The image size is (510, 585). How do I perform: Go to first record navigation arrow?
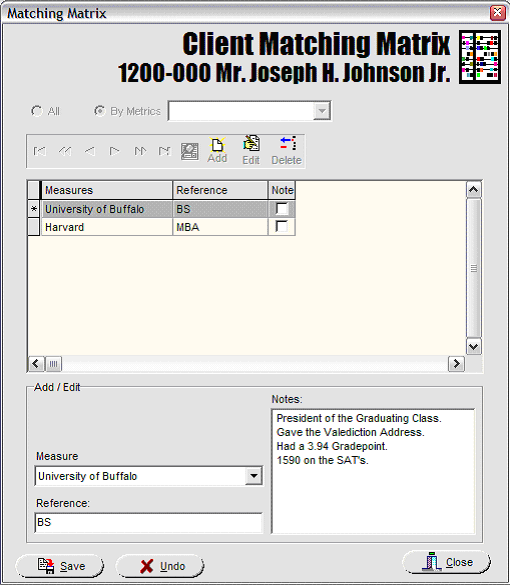click(x=40, y=151)
